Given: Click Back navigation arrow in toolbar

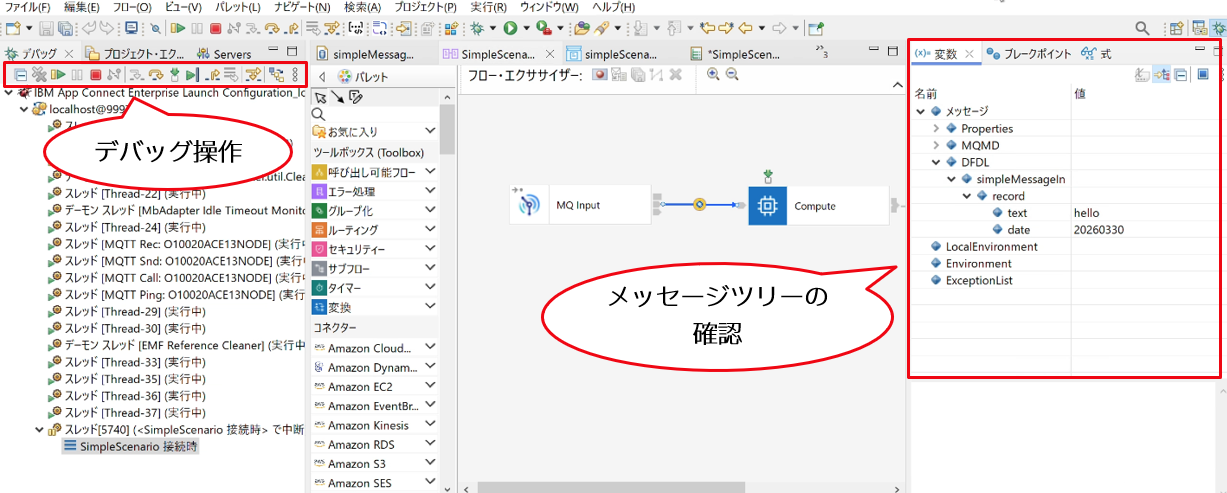Looking at the screenshot, I should (x=745, y=29).
